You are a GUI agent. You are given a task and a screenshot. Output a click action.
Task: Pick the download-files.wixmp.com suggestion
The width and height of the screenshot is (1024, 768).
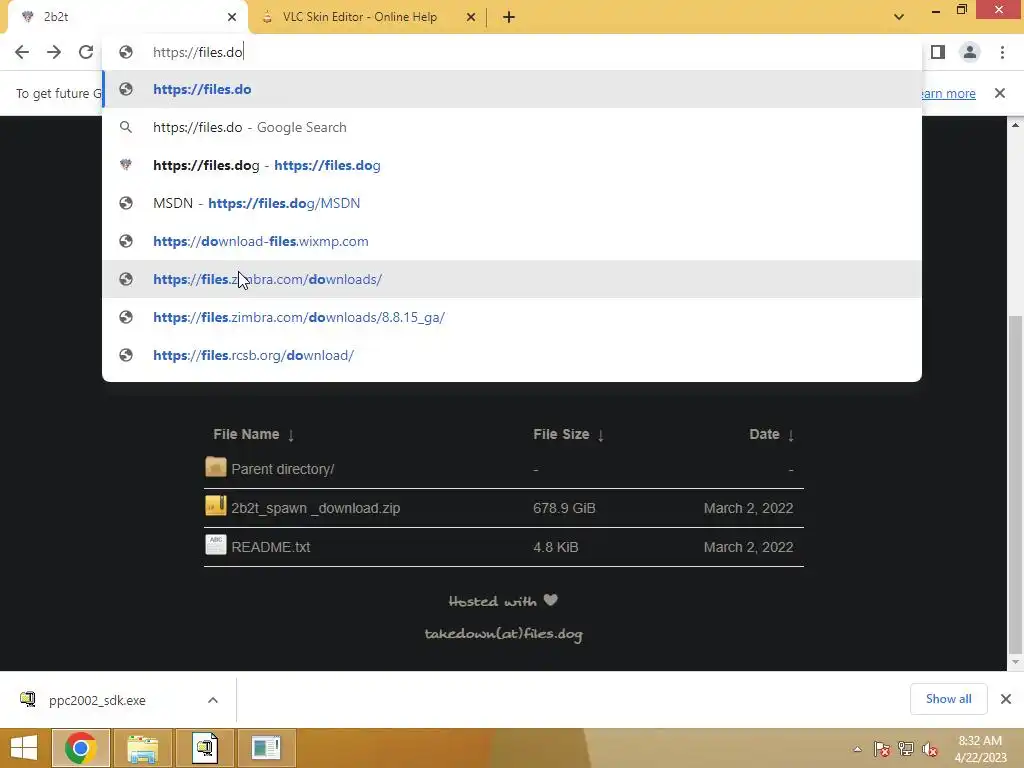click(x=513, y=241)
